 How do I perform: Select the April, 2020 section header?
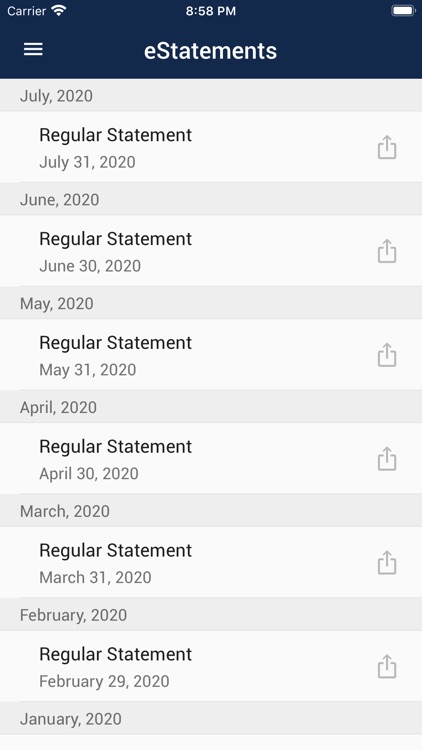pyautogui.click(x=211, y=407)
